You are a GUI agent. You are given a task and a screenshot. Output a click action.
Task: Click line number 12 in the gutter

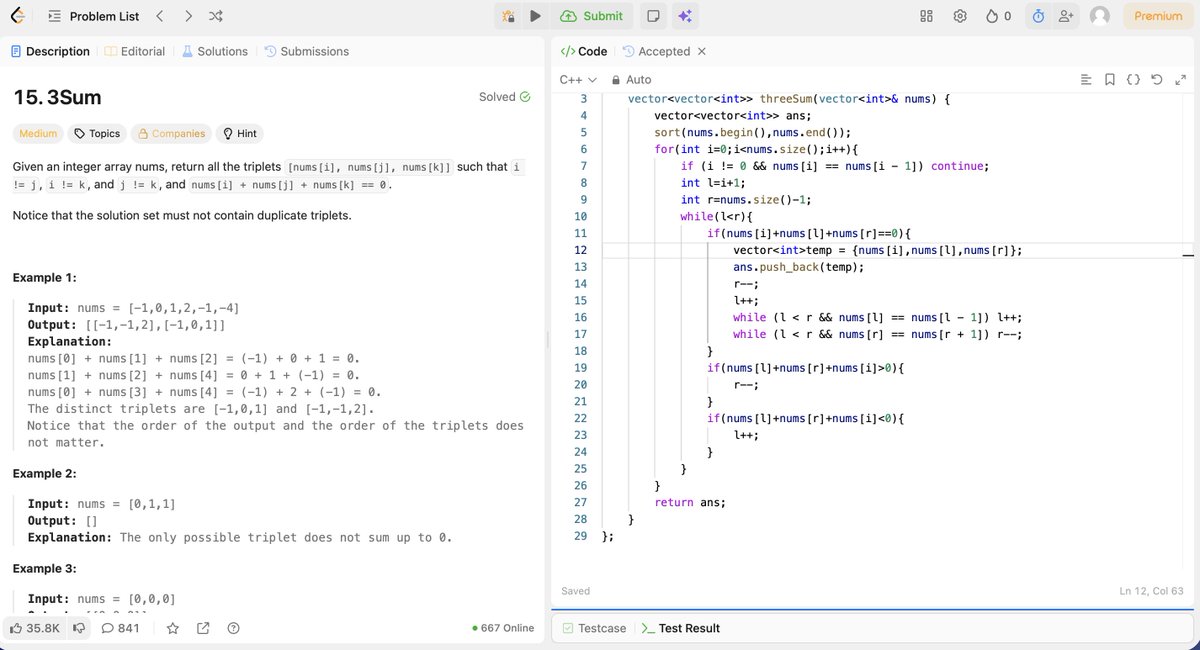click(581, 250)
